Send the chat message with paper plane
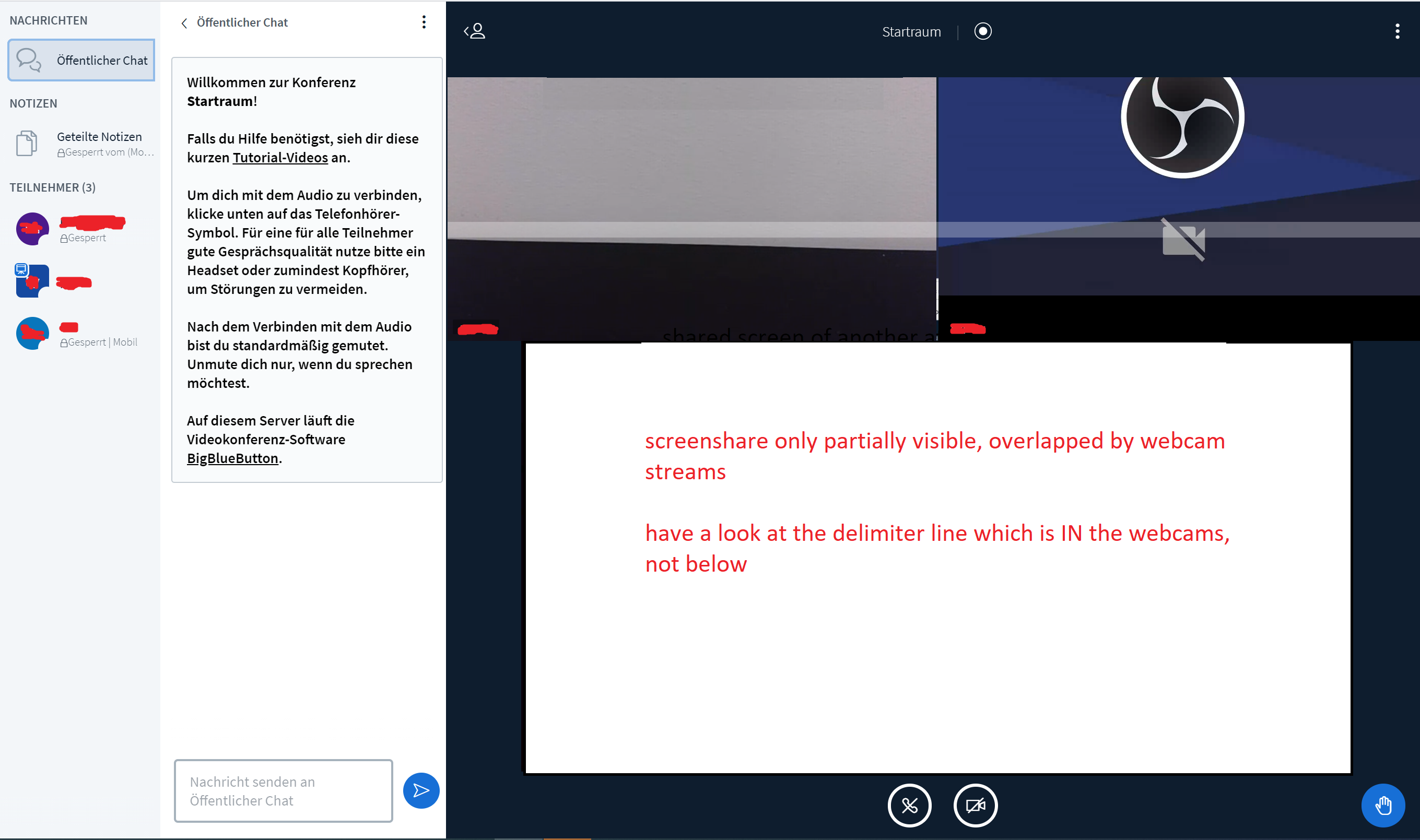 [421, 790]
